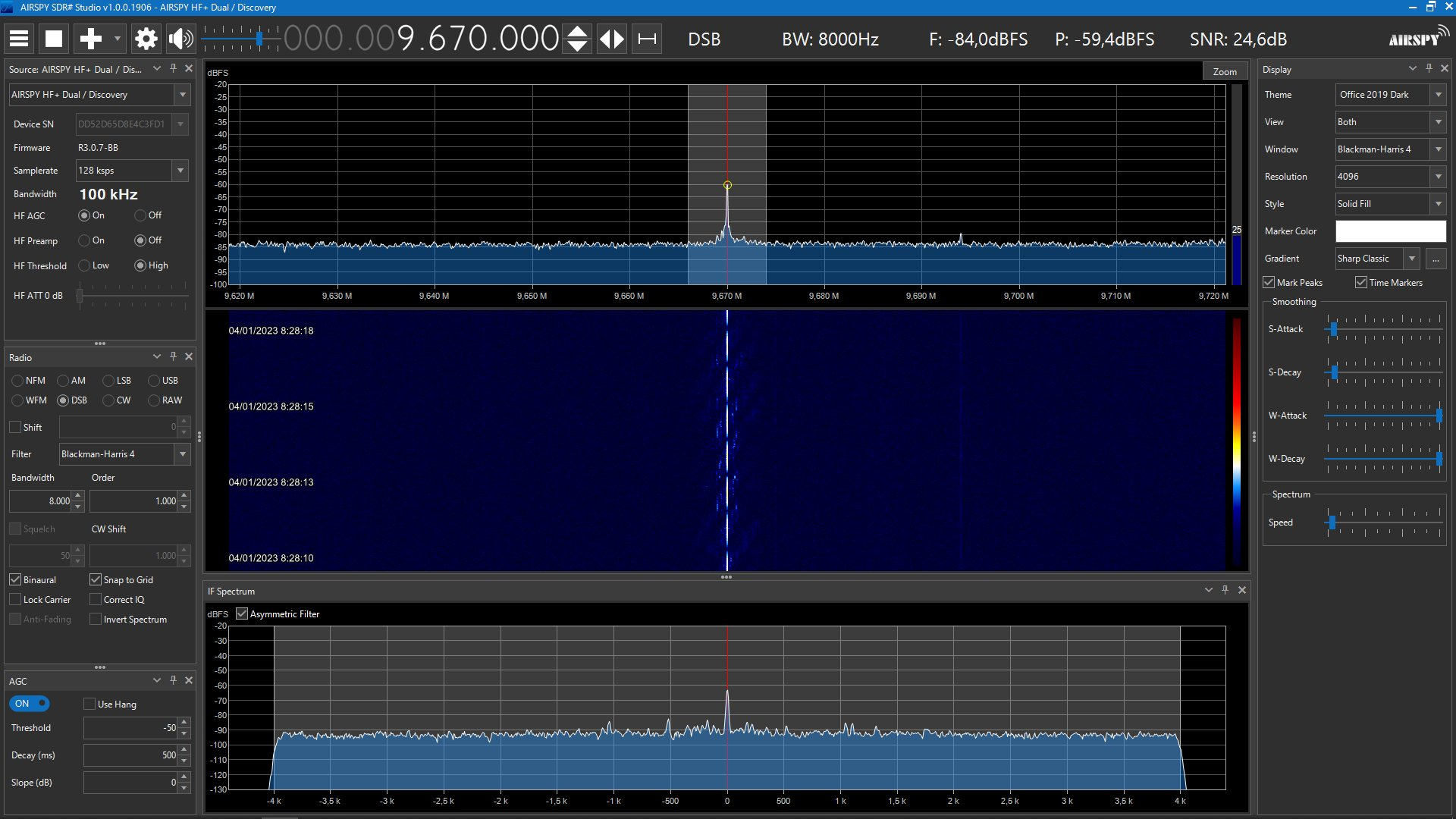This screenshot has width=1456, height=819.
Task: Pin the AGC panel
Action: click(174, 681)
